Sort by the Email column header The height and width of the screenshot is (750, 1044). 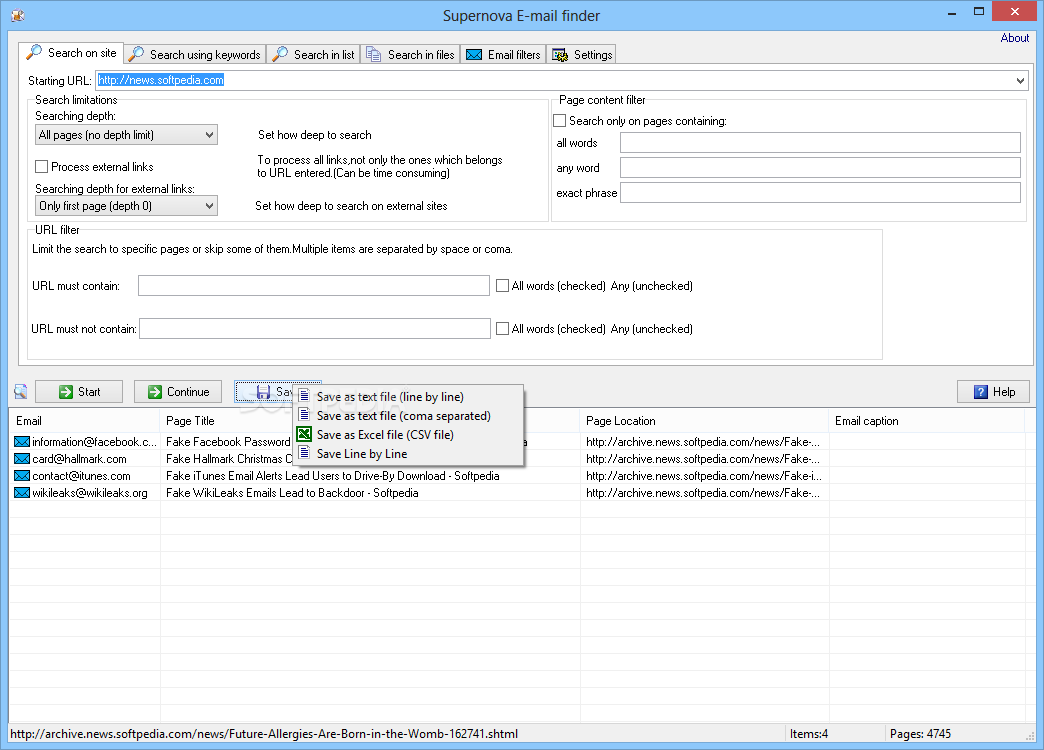pos(85,421)
